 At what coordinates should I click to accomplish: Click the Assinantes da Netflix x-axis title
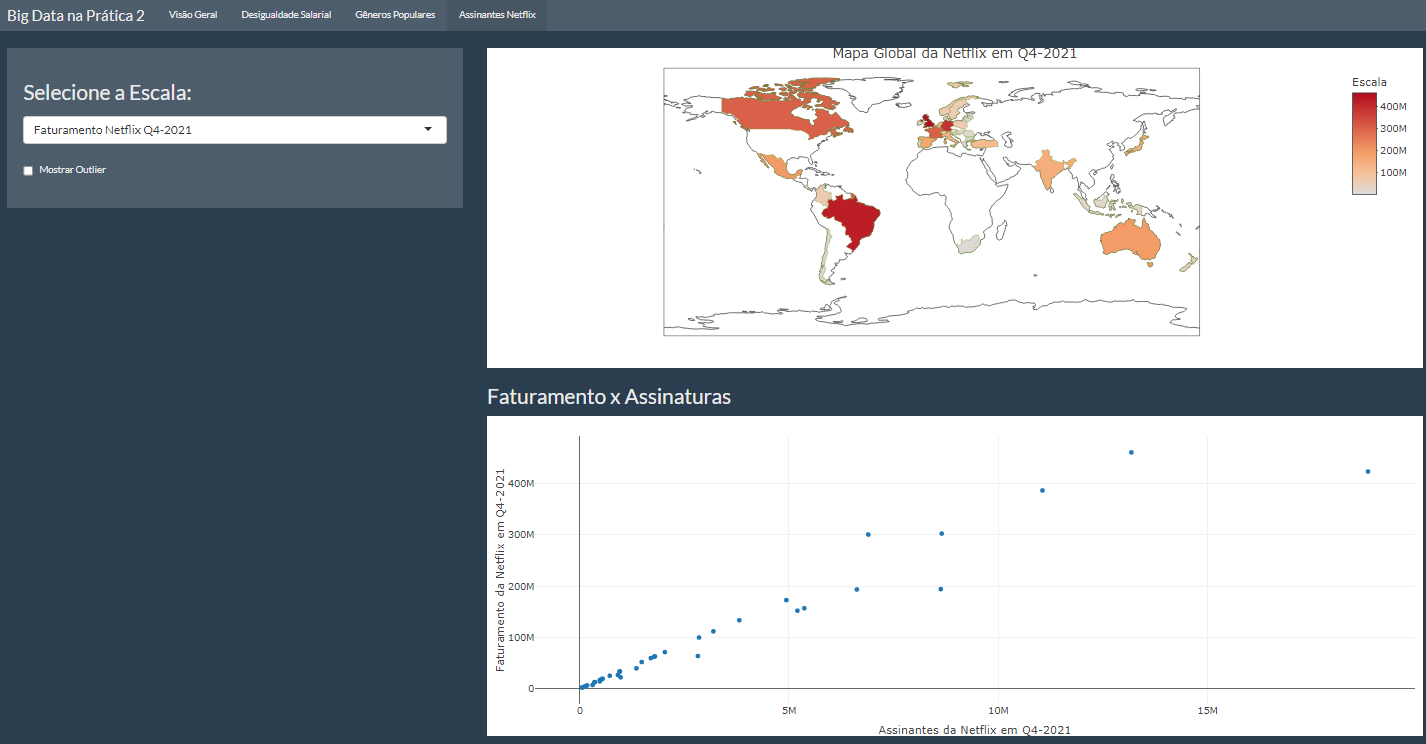point(975,730)
